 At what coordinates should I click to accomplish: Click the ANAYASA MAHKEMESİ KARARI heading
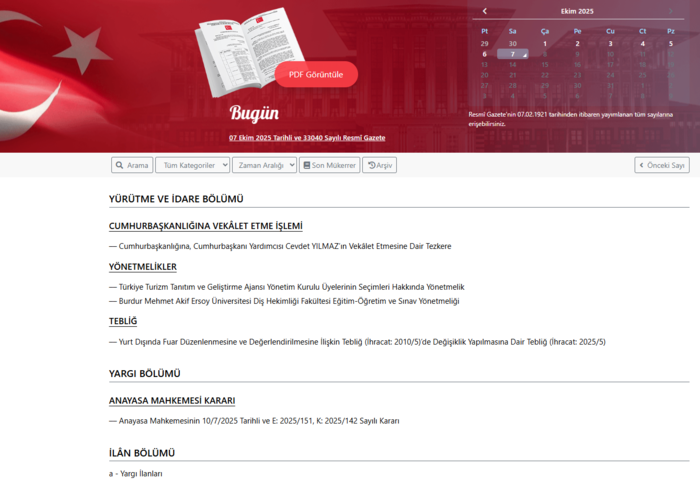pyautogui.click(x=172, y=401)
